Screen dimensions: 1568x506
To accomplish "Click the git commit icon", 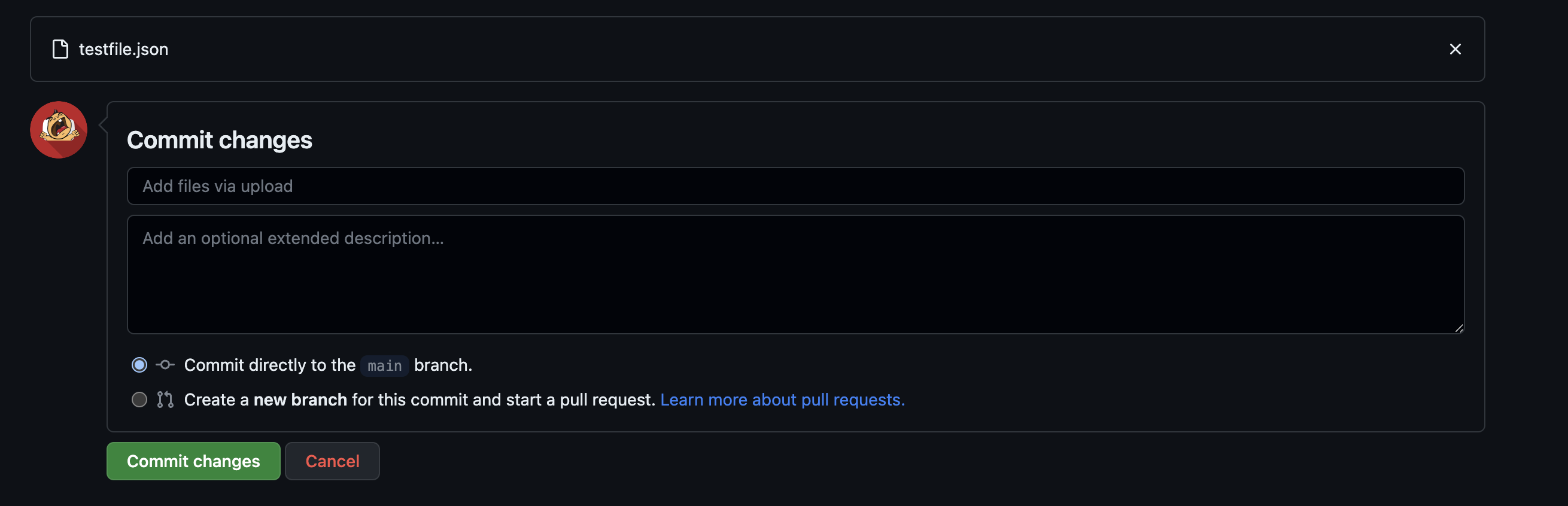I will coord(165,365).
